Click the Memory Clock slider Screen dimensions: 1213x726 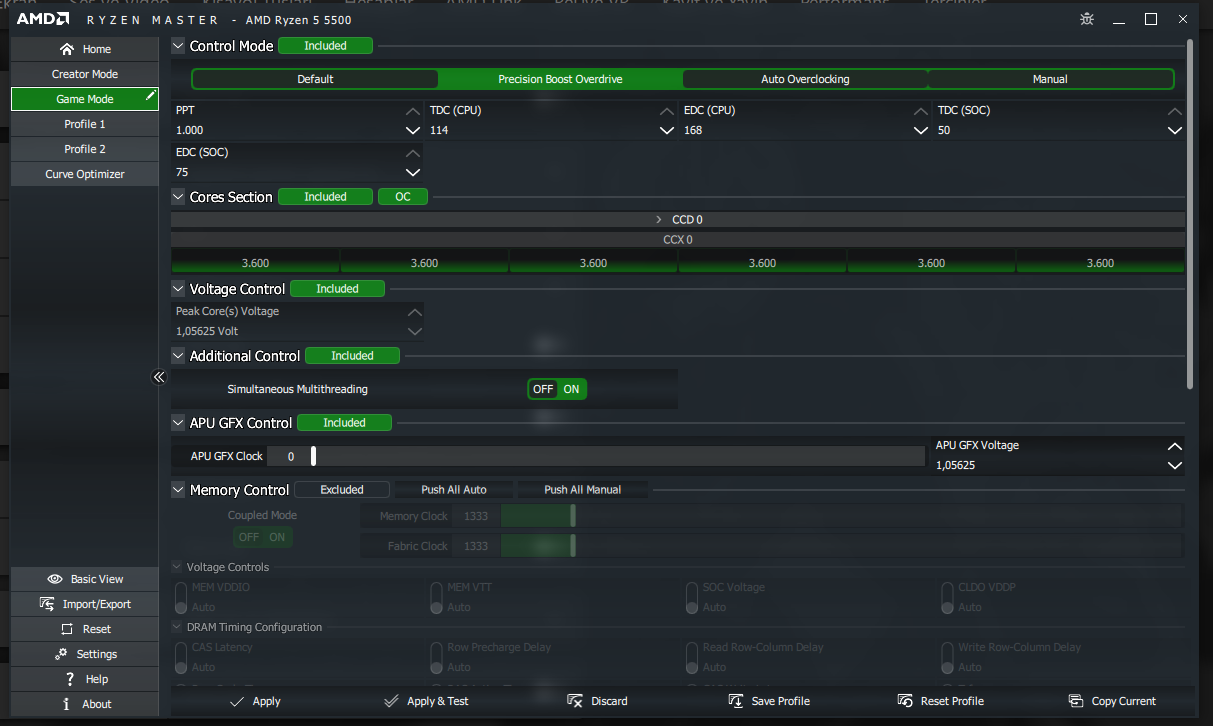point(842,516)
